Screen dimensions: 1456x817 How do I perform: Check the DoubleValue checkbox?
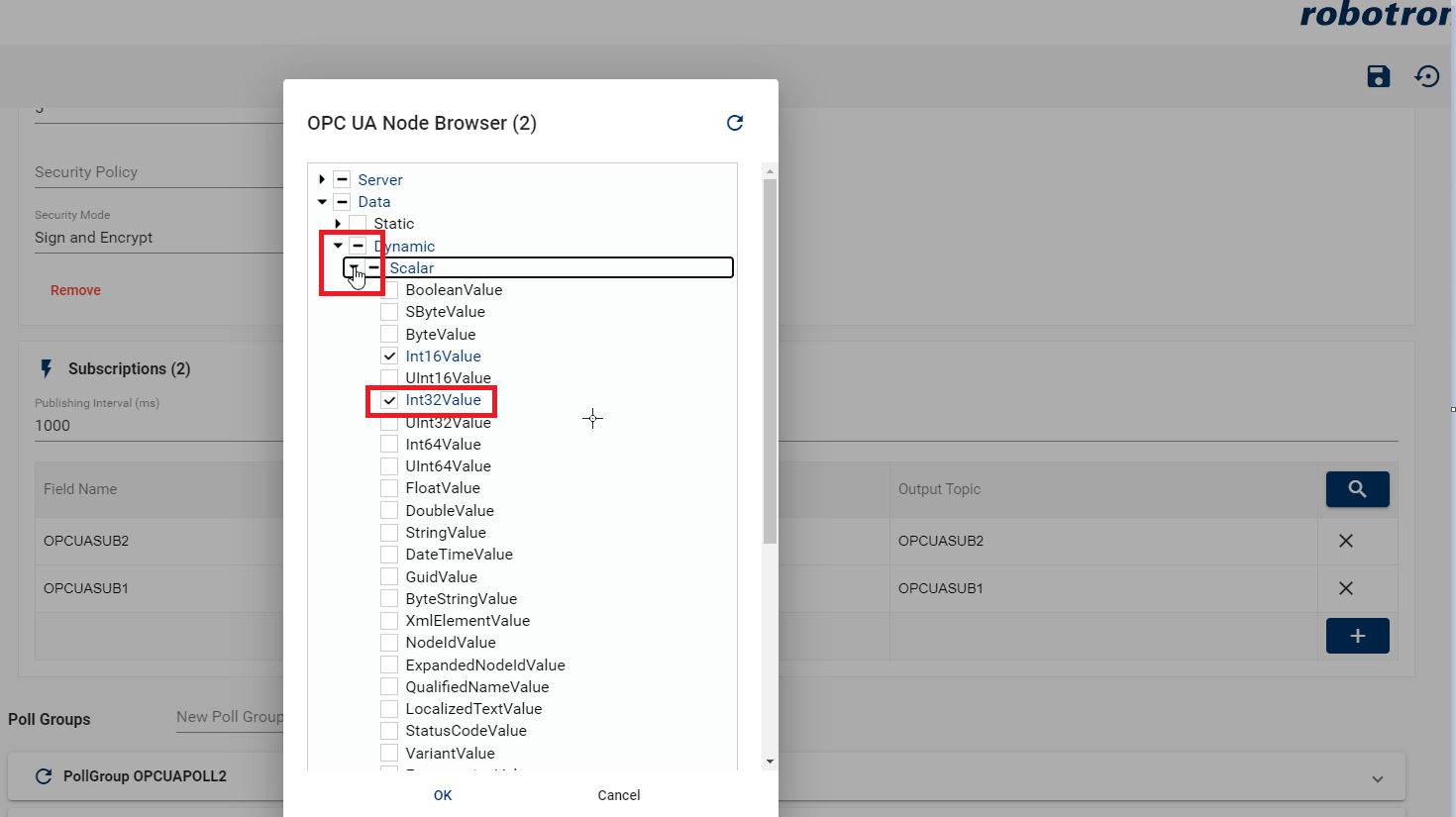coord(389,510)
